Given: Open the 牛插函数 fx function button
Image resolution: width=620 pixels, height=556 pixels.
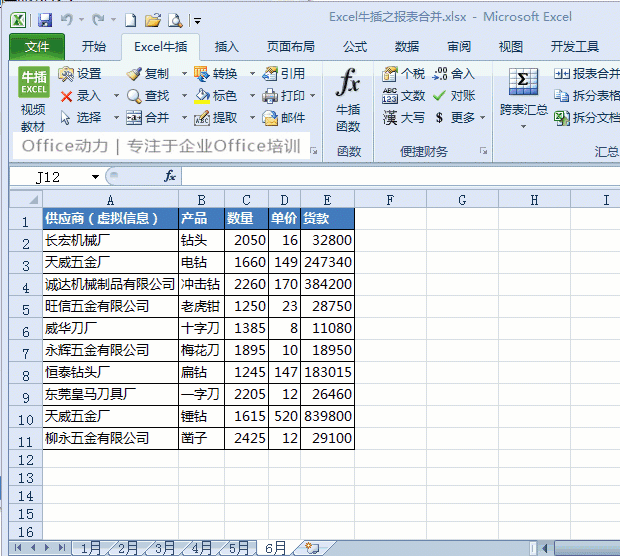Looking at the screenshot, I should [348, 100].
